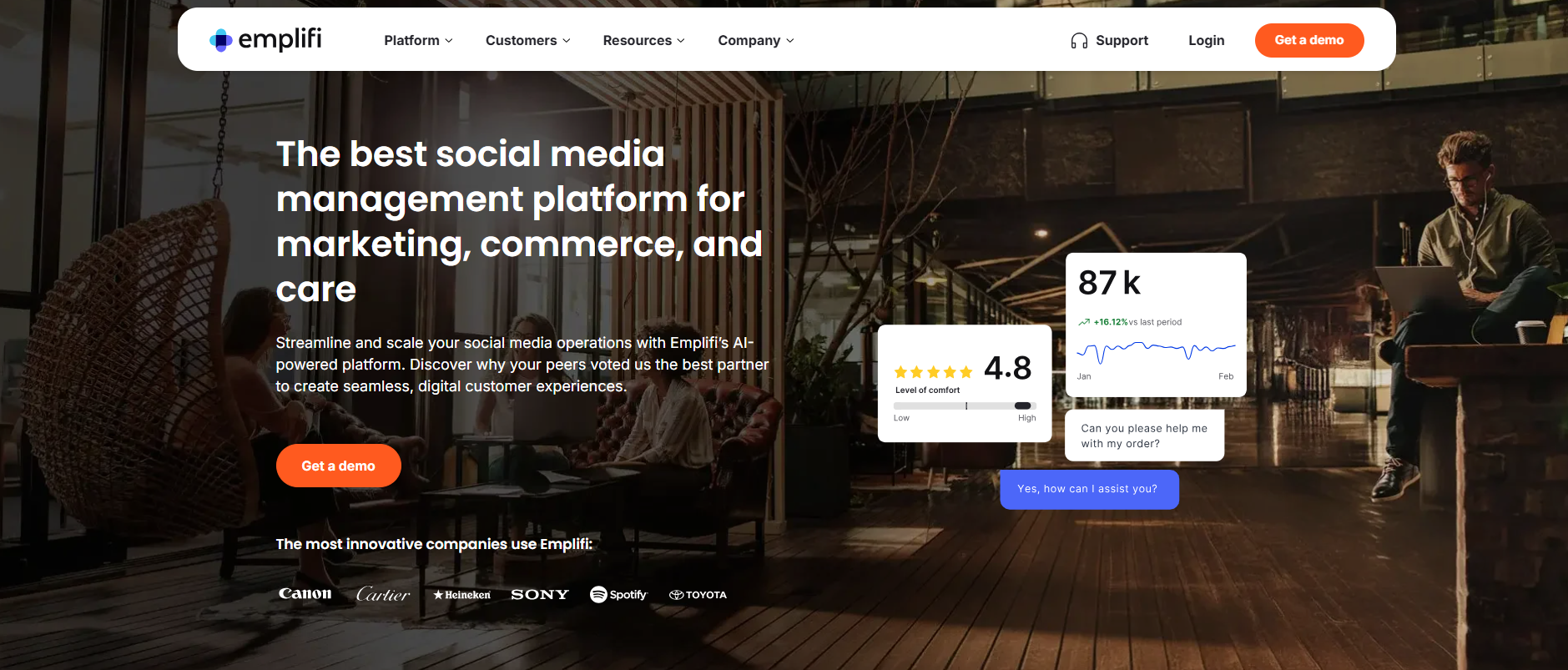Click the green upward trend arrow icon

pyautogui.click(x=1084, y=322)
